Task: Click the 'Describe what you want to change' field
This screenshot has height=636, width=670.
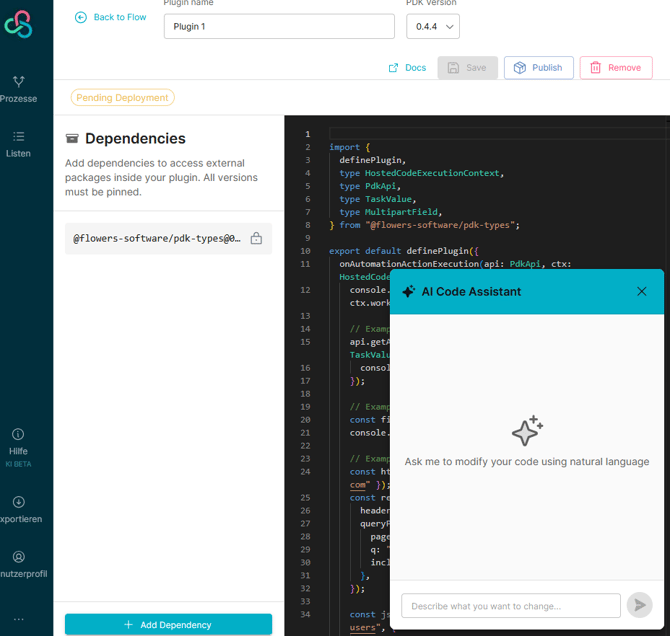Action: (510, 605)
